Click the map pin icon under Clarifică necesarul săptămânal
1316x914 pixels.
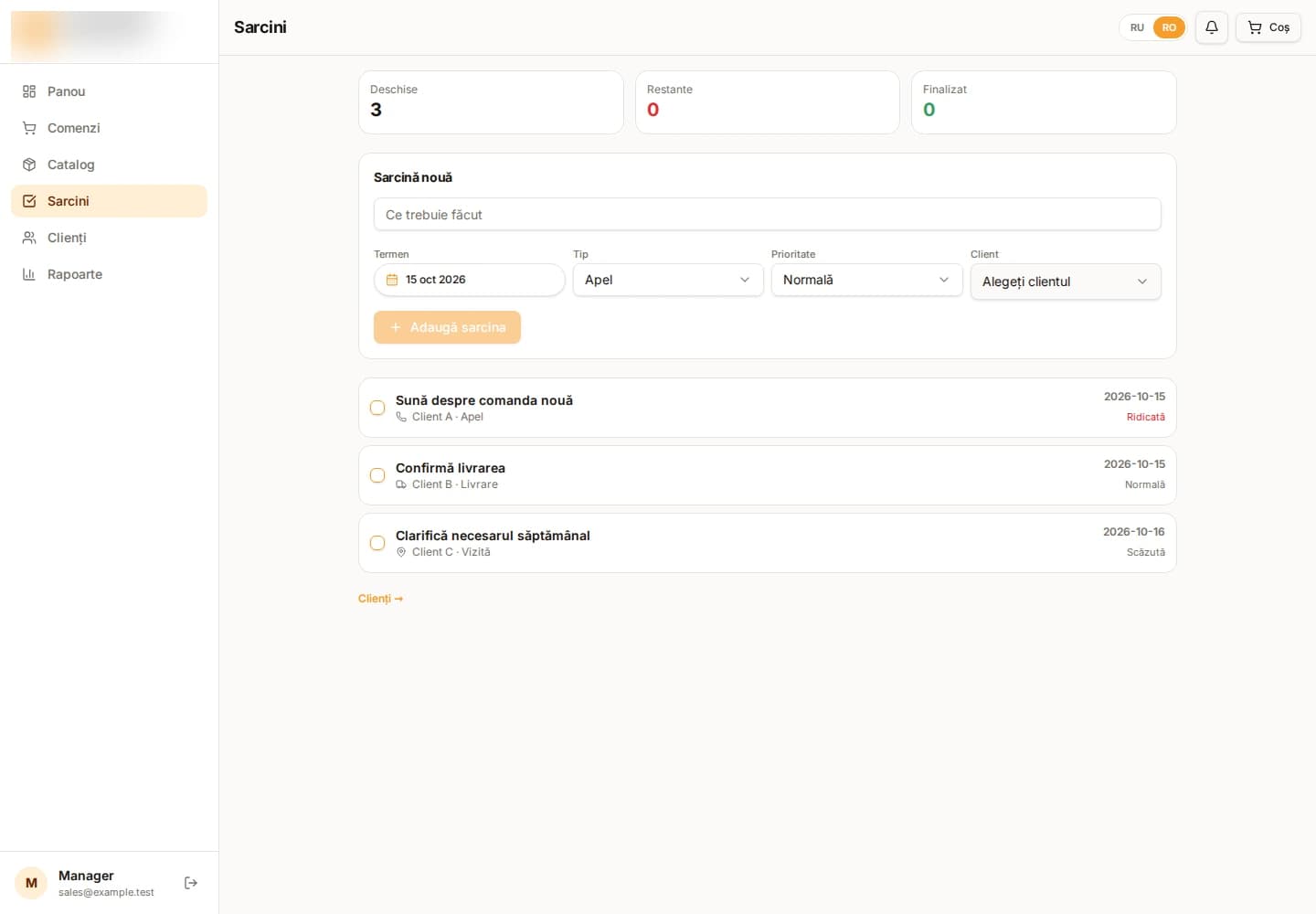pyautogui.click(x=401, y=552)
